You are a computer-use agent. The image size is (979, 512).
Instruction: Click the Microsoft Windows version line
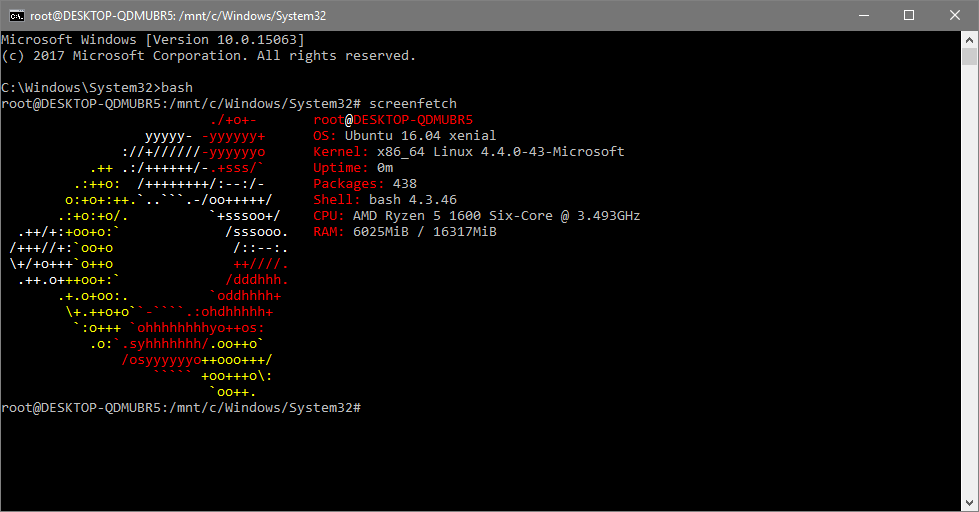click(153, 40)
